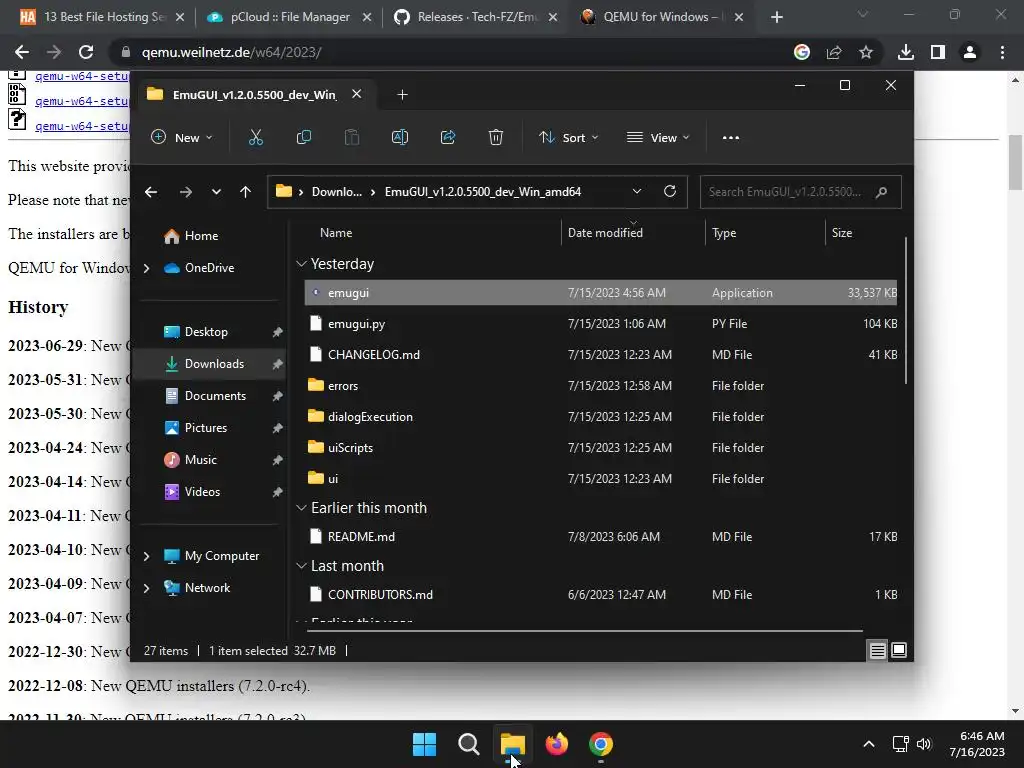Click the Copy icon in Explorer toolbar
1024x768 pixels.
304,137
